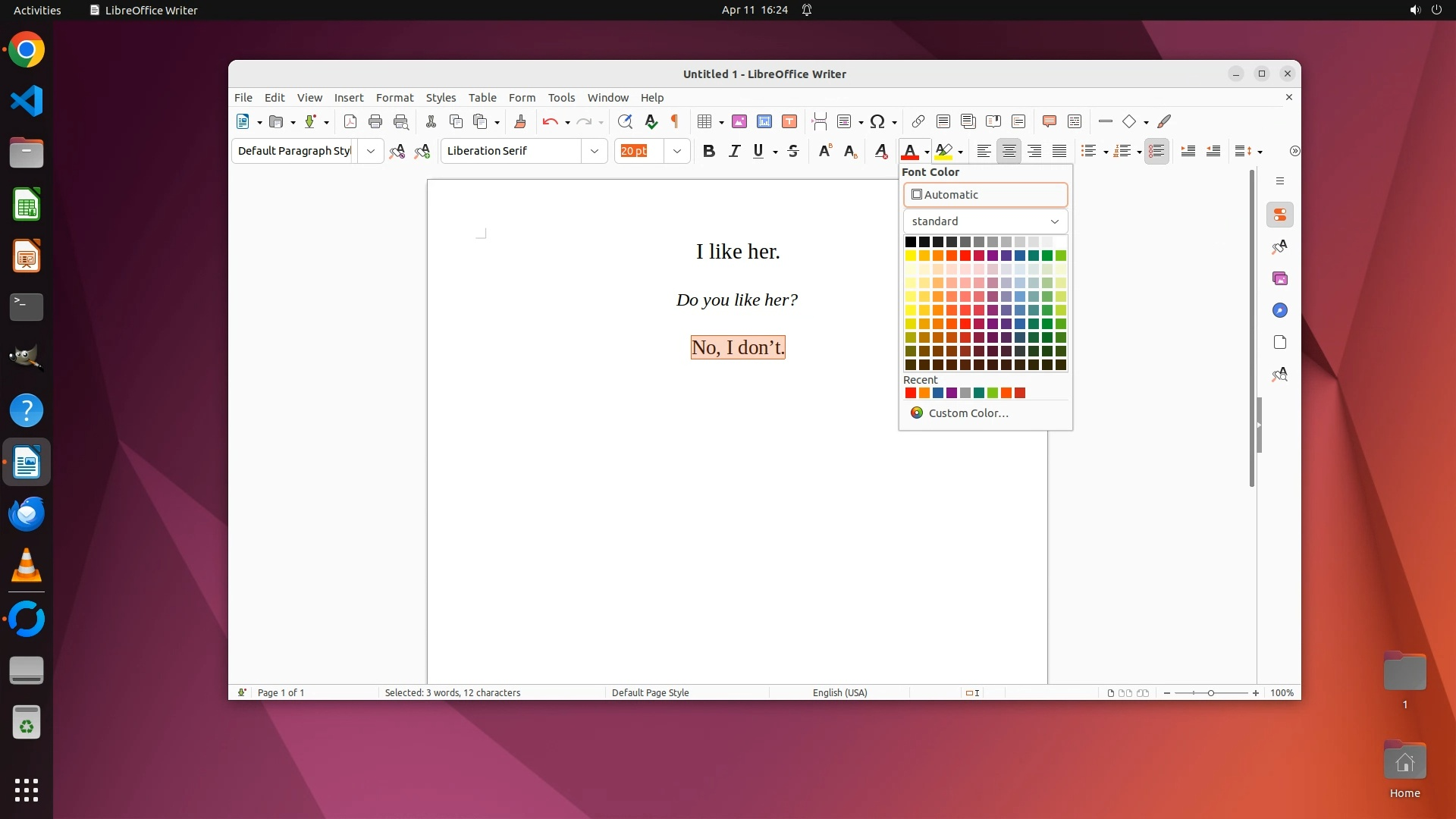Click the Insert Special Character omega icon
This screenshot has height=819, width=1456.
click(877, 121)
